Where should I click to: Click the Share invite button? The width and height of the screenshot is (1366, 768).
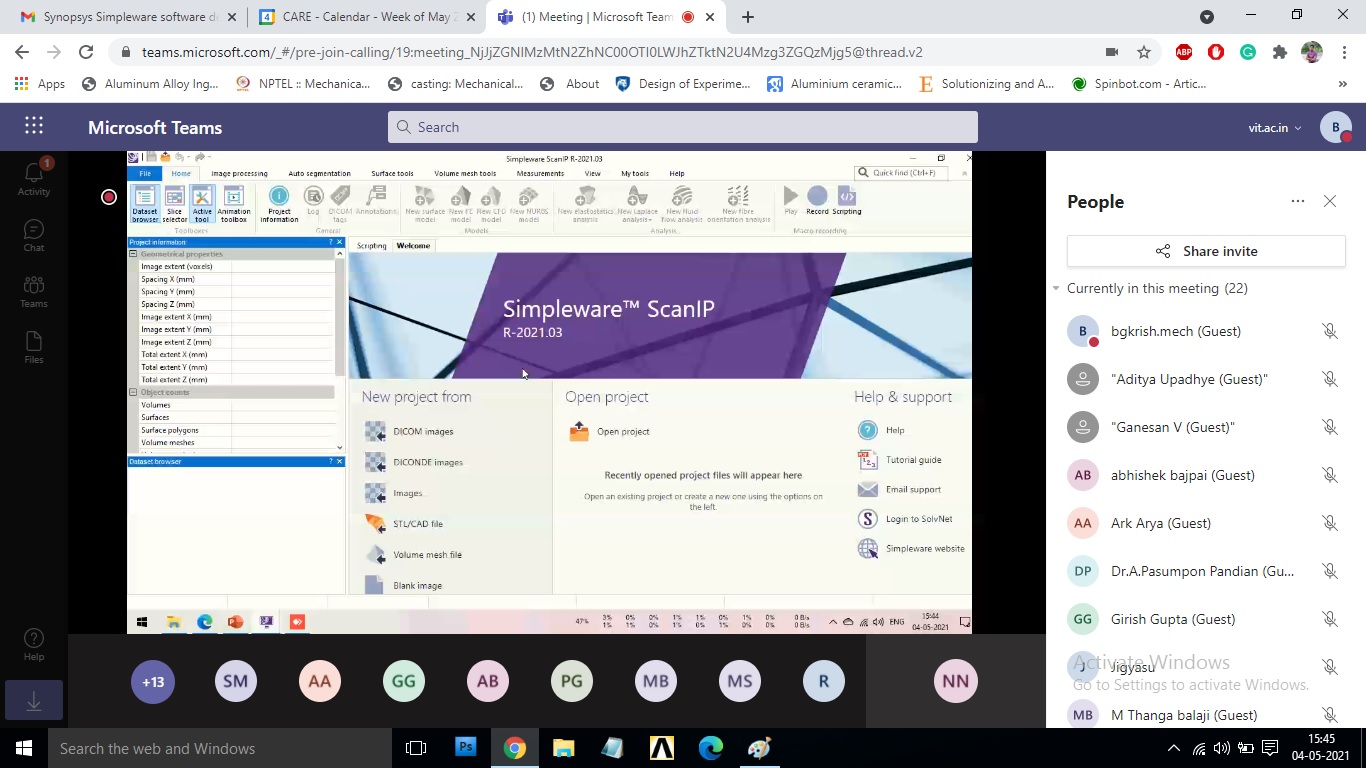coord(1206,251)
